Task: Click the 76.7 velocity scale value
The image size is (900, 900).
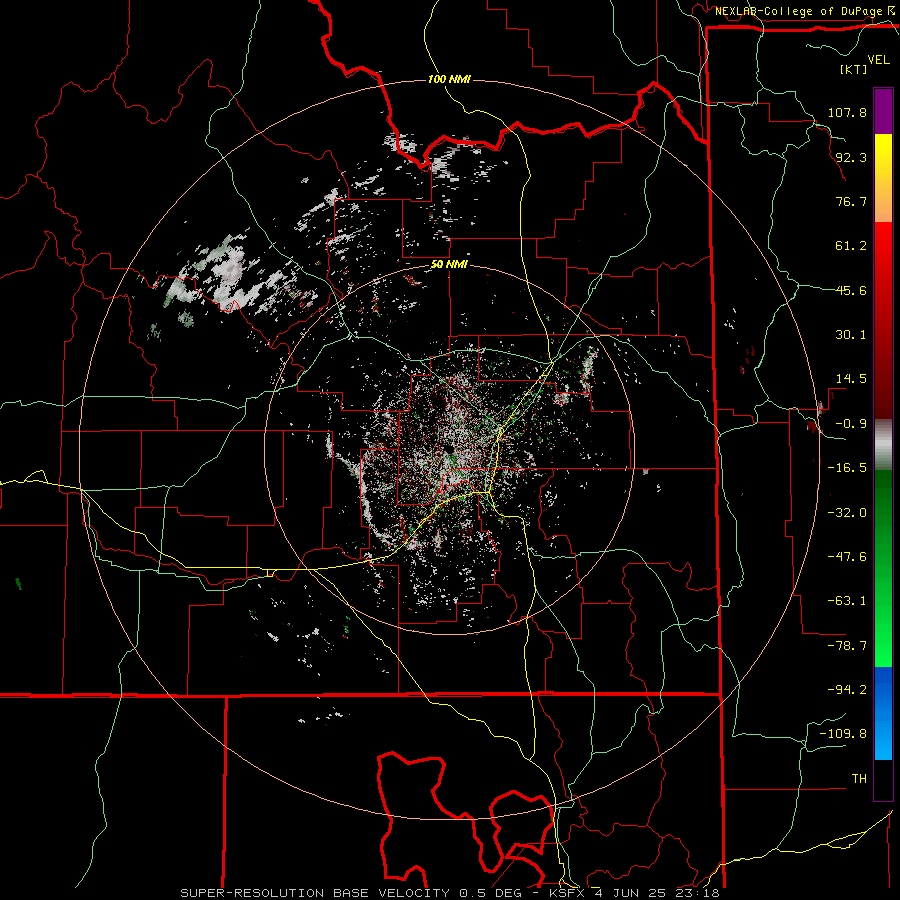Action: (x=851, y=201)
